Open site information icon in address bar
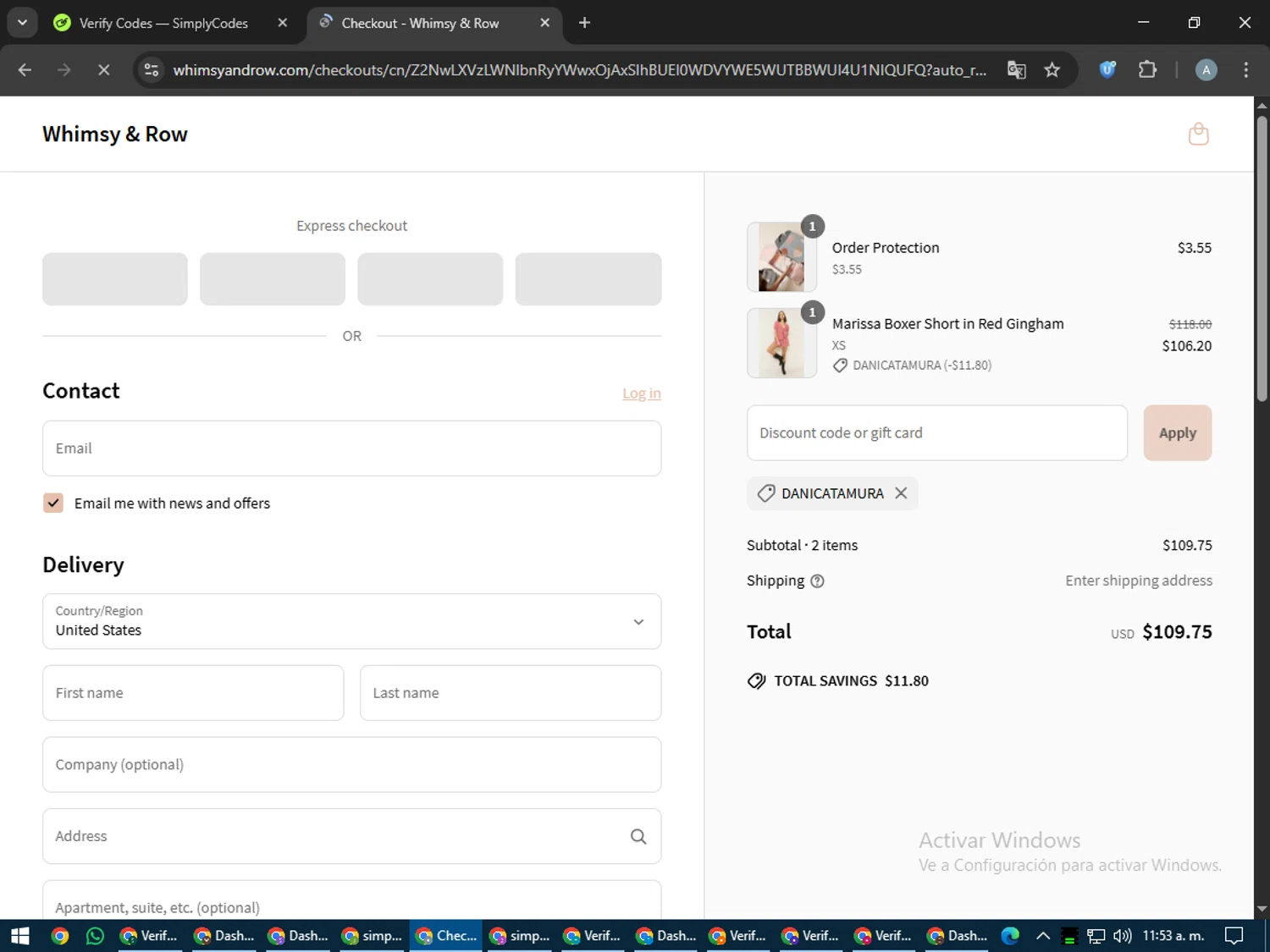Viewport: 1270px width, 952px height. (x=152, y=70)
